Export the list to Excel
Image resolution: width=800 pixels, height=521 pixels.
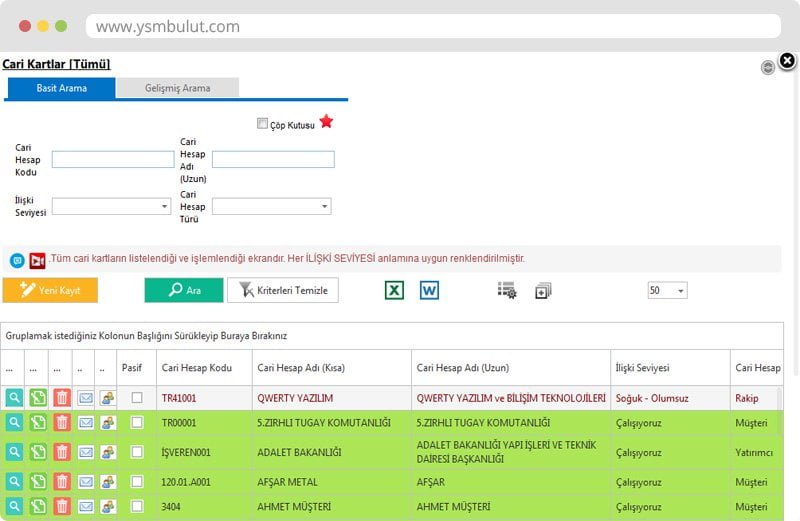point(395,290)
